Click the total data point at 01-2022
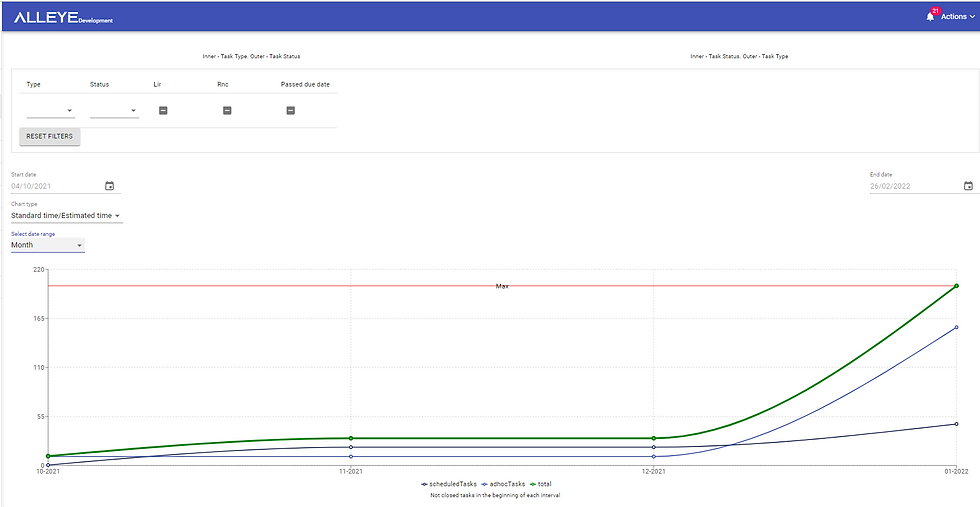The height and width of the screenshot is (507, 980). click(956, 286)
